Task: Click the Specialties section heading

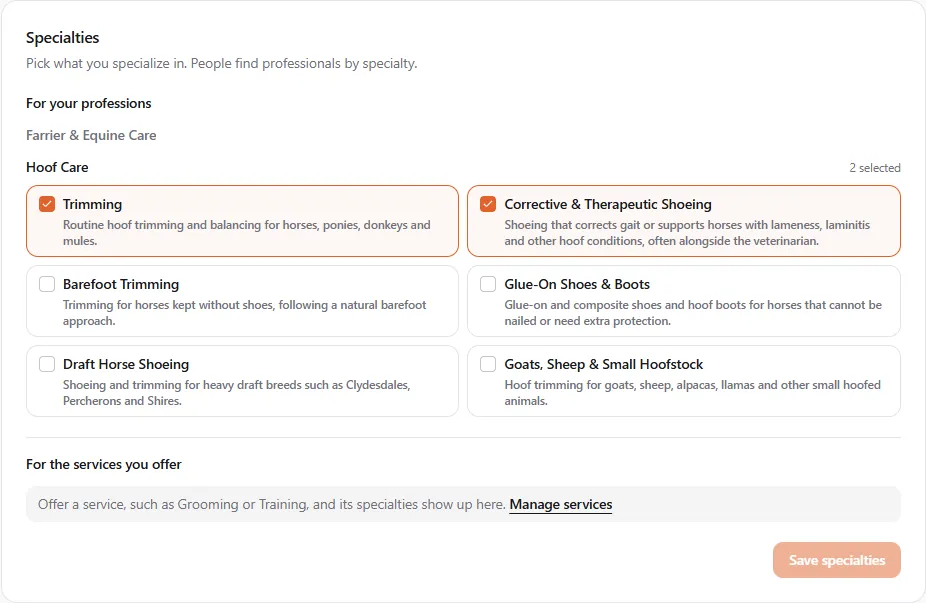Action: tap(63, 38)
